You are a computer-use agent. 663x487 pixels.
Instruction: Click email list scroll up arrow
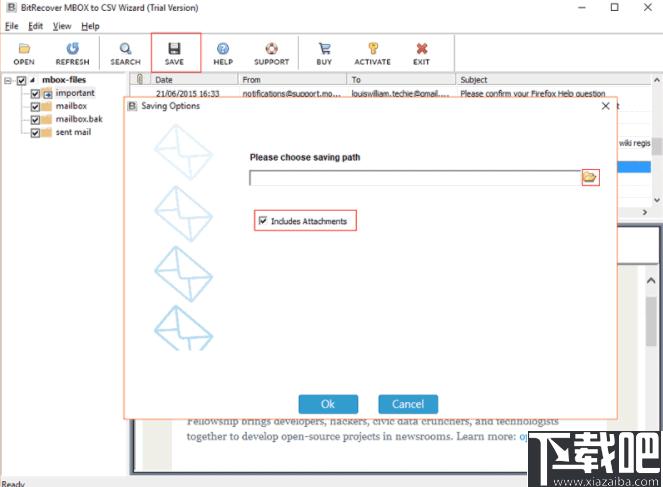click(657, 79)
